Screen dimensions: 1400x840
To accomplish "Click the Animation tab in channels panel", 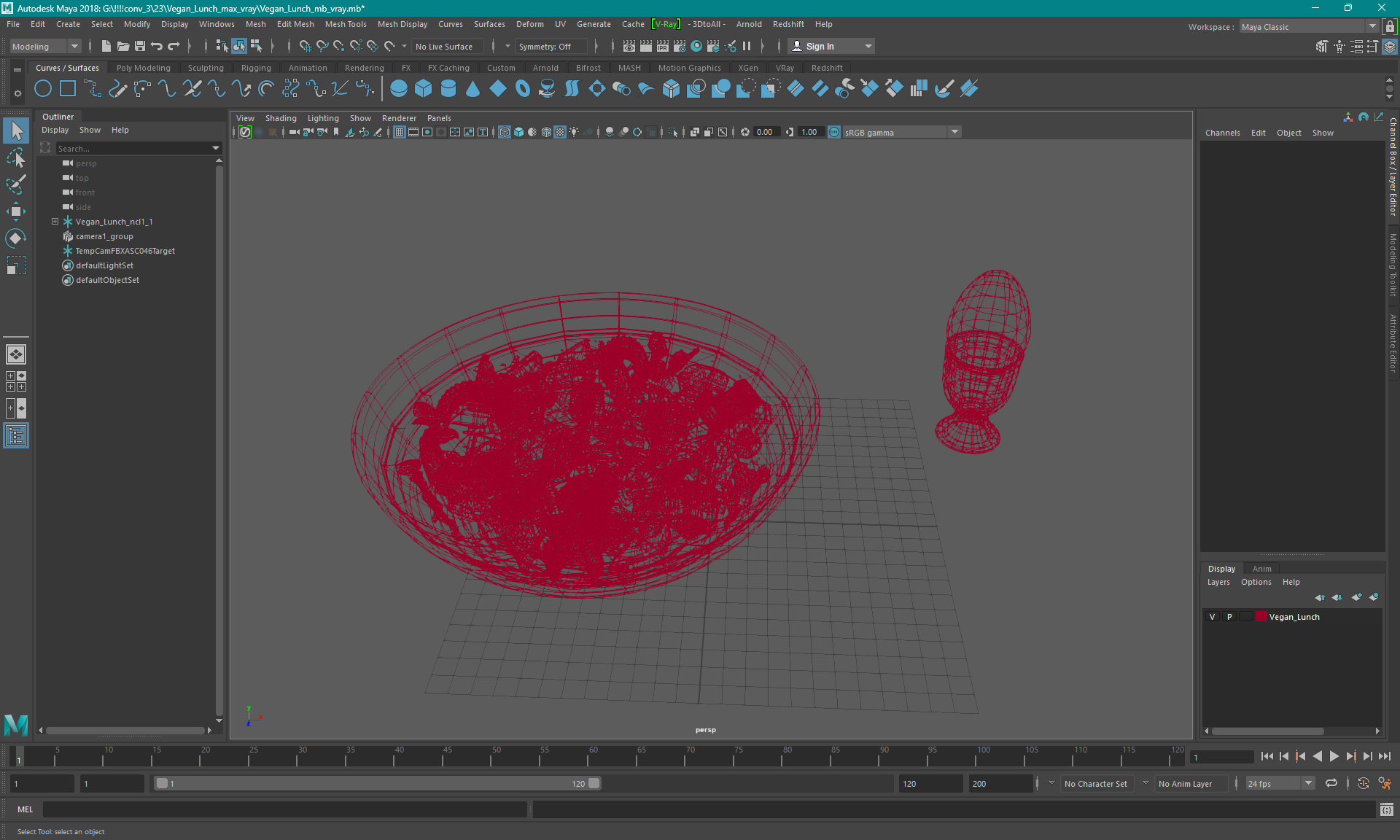I will 1261,568.
